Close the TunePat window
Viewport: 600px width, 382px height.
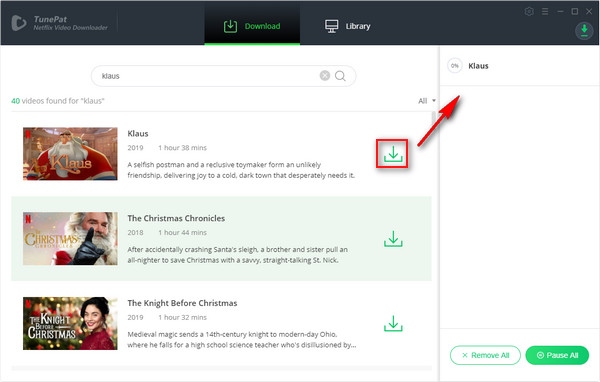589,11
